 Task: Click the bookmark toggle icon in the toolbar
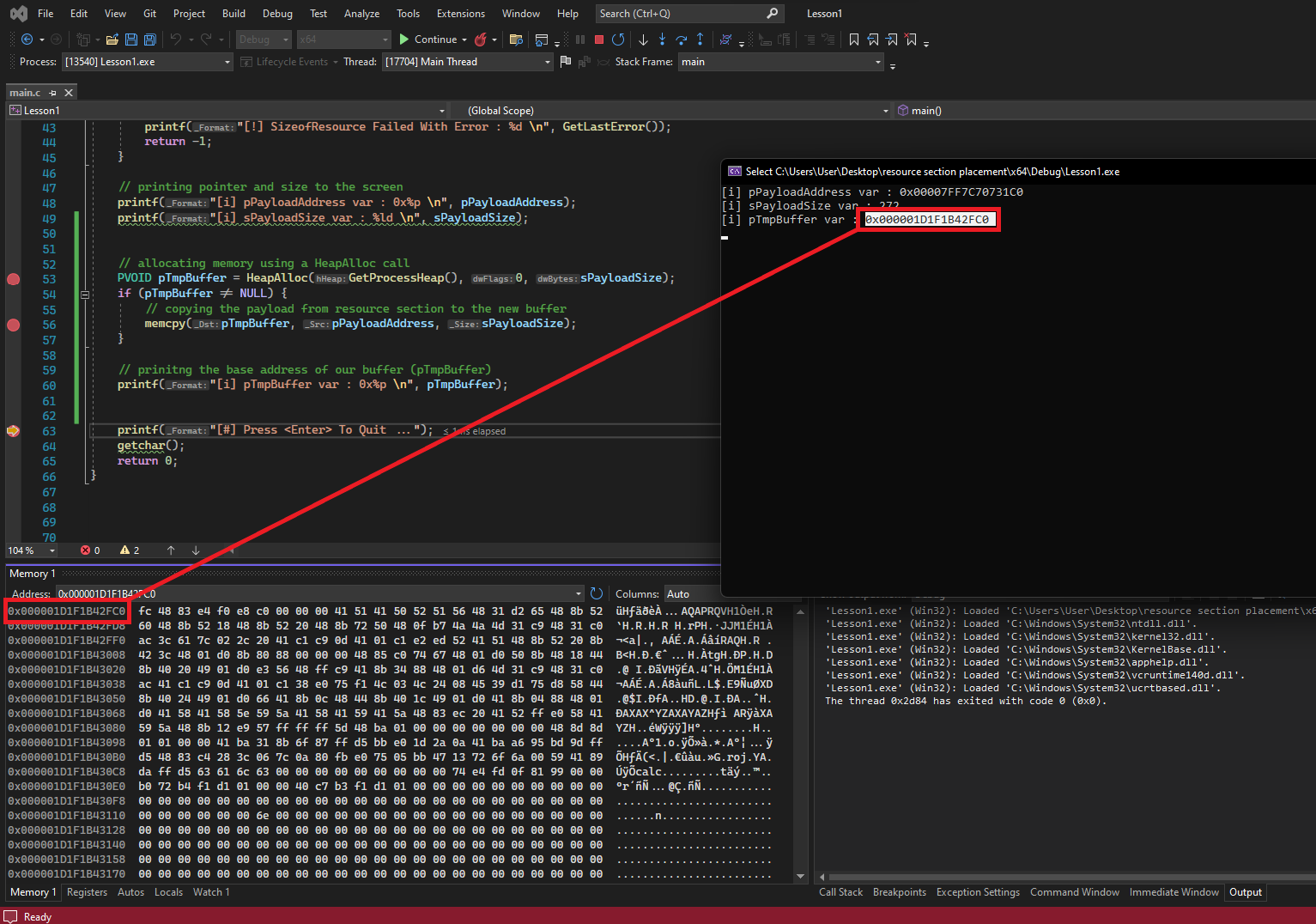click(853, 40)
